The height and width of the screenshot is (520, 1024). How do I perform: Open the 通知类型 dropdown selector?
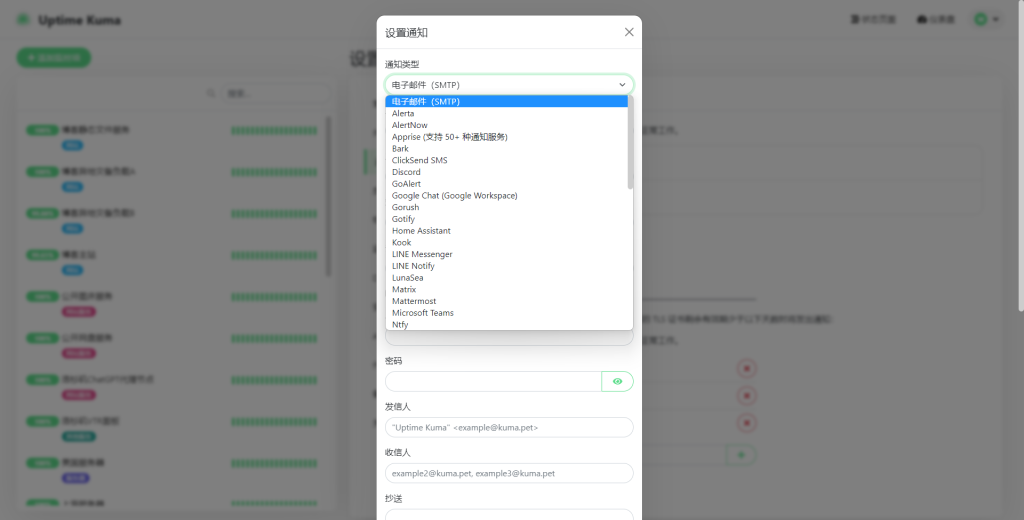(x=509, y=85)
